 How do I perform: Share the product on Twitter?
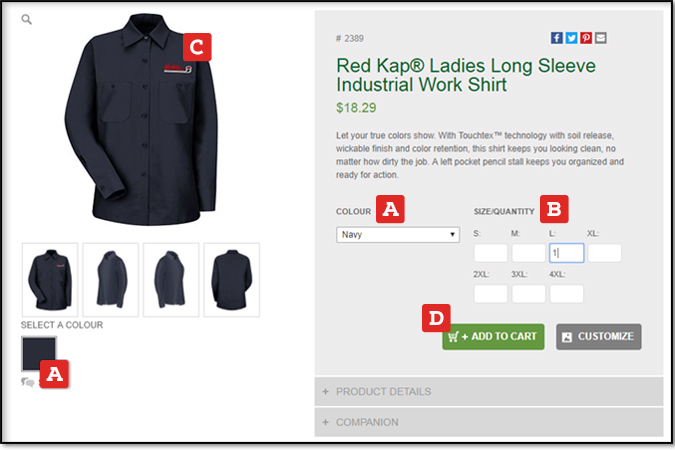571,38
